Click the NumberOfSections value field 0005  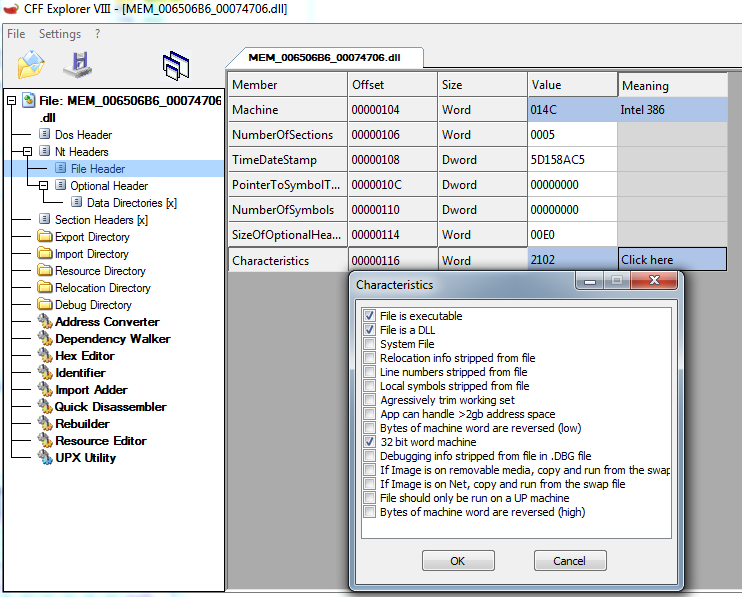(x=572, y=135)
